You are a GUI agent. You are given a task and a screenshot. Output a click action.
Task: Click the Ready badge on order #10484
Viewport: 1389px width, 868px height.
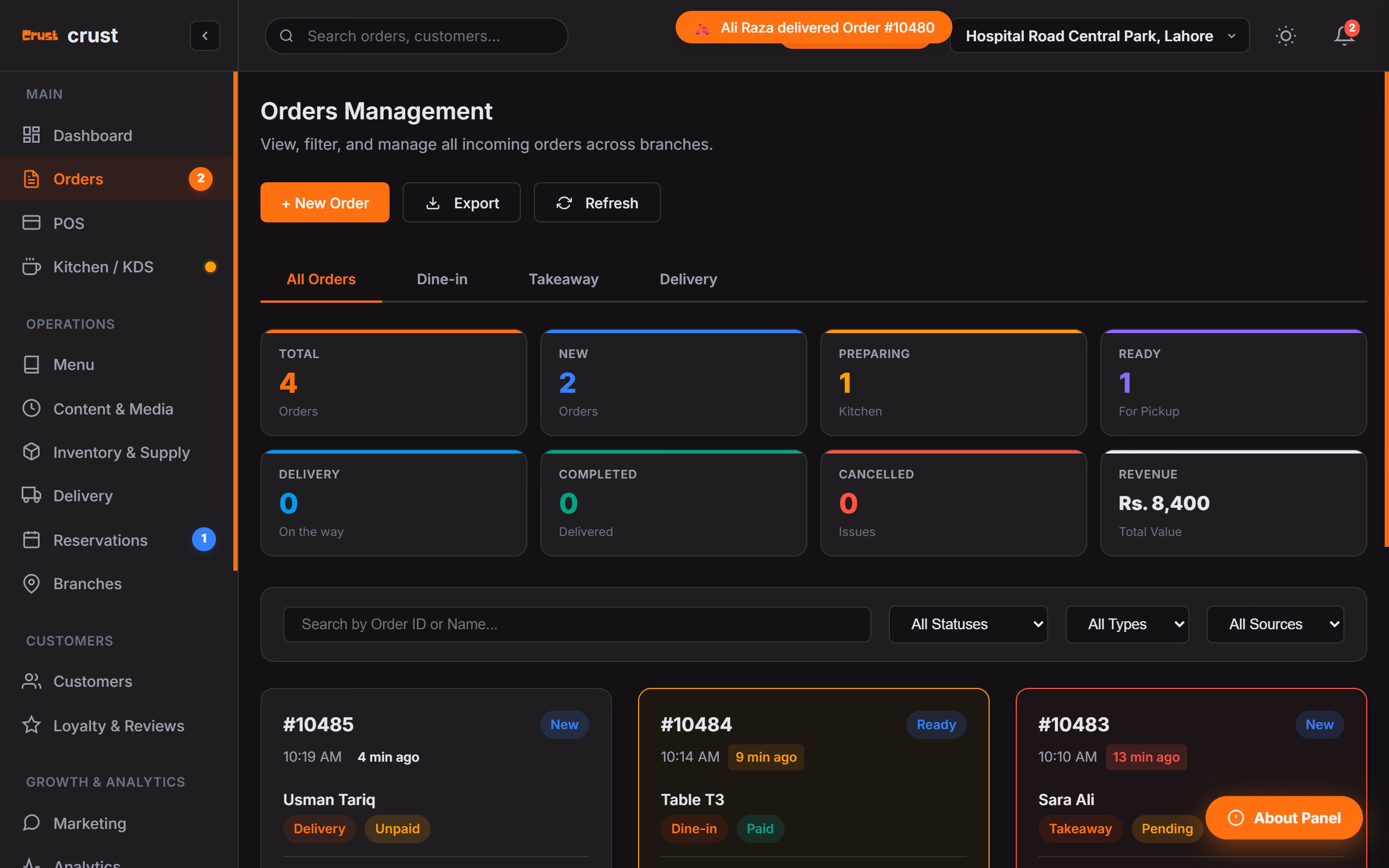tap(936, 724)
